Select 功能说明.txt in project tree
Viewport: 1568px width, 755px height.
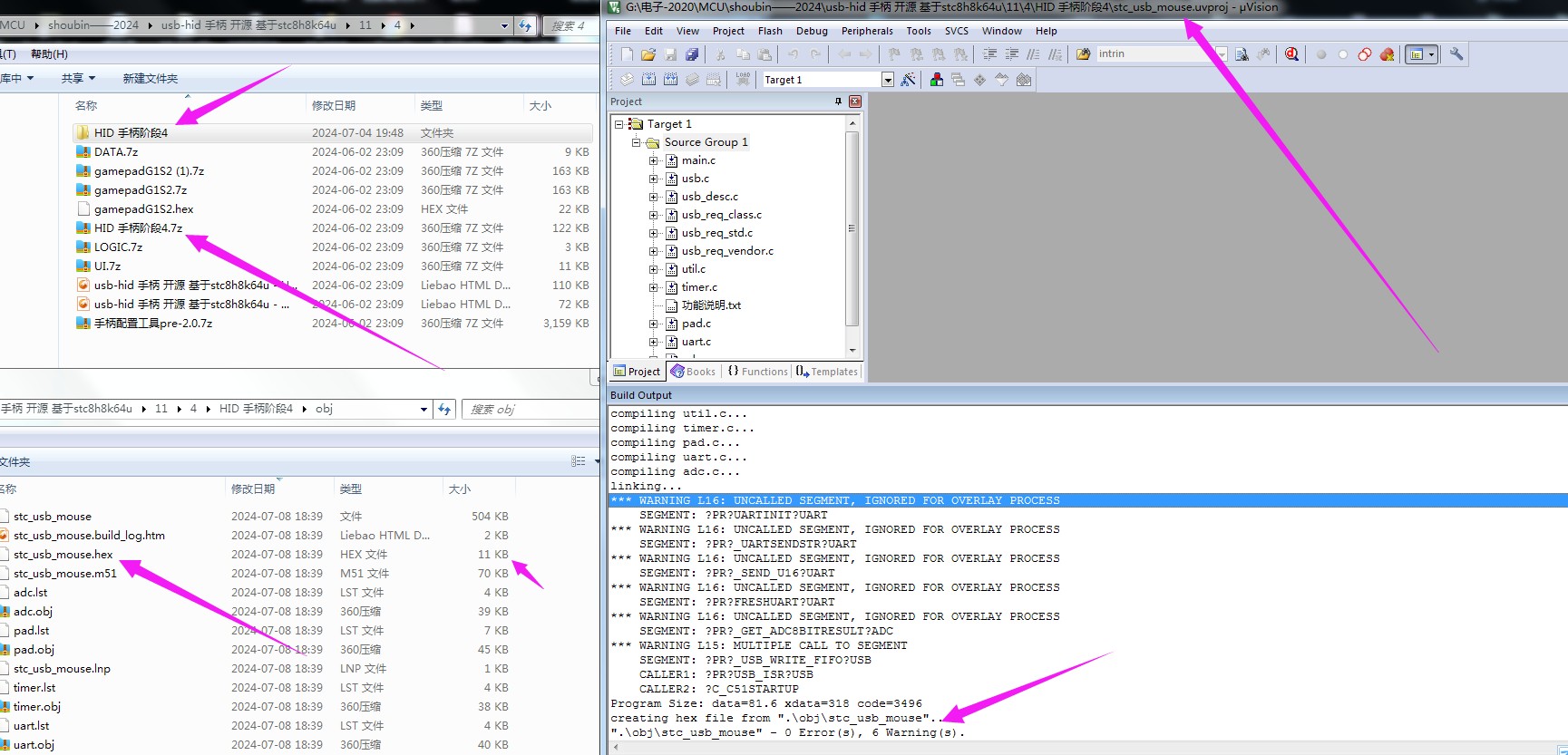coord(711,305)
